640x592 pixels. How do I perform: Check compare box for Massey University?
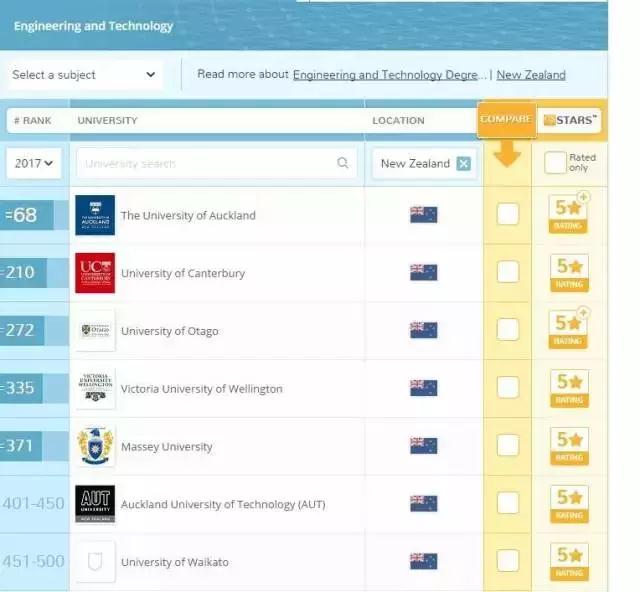click(x=508, y=446)
